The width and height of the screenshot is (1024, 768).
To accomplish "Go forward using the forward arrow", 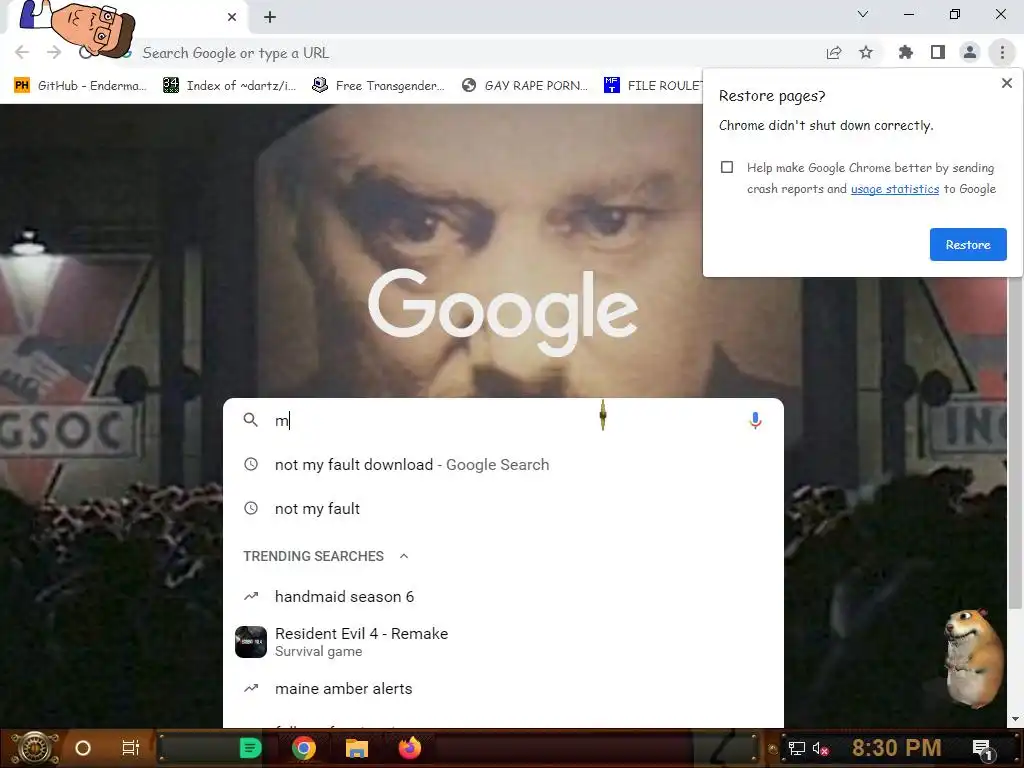I will point(54,52).
